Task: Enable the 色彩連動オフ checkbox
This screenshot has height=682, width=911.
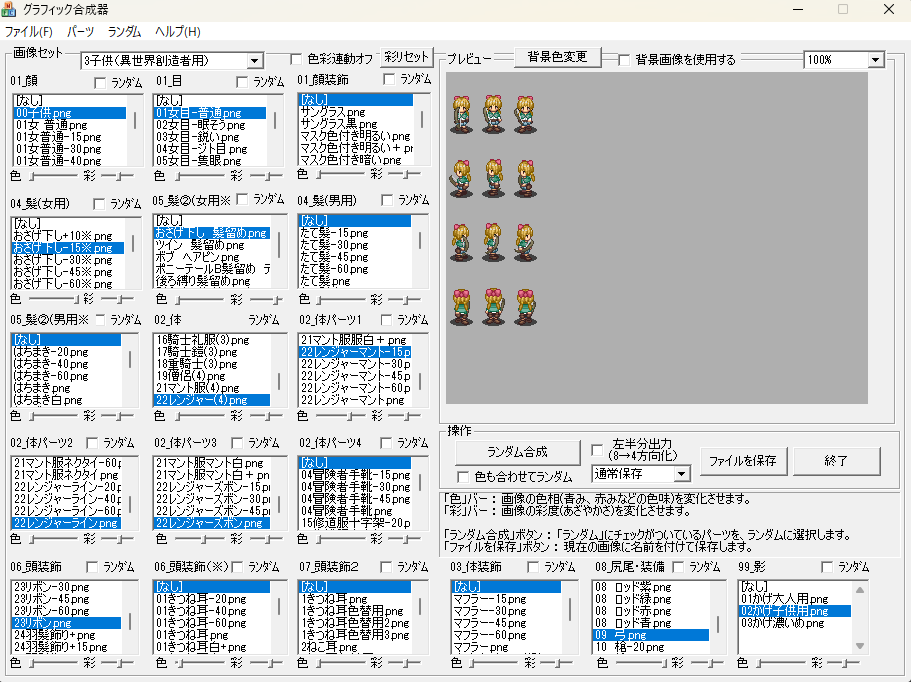Action: (x=296, y=59)
